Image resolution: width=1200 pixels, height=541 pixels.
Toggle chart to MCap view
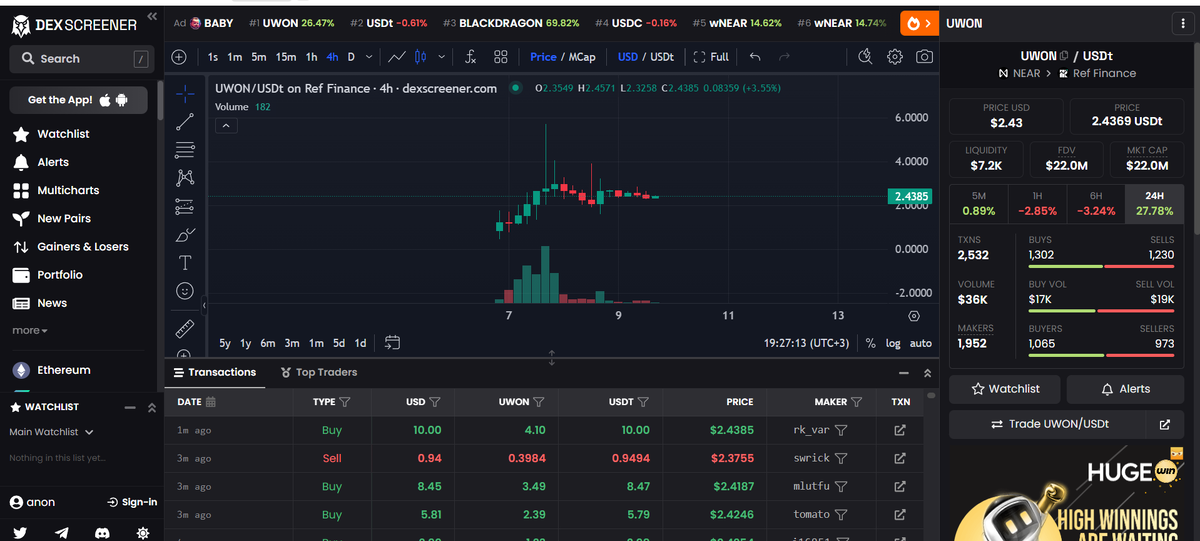(581, 57)
